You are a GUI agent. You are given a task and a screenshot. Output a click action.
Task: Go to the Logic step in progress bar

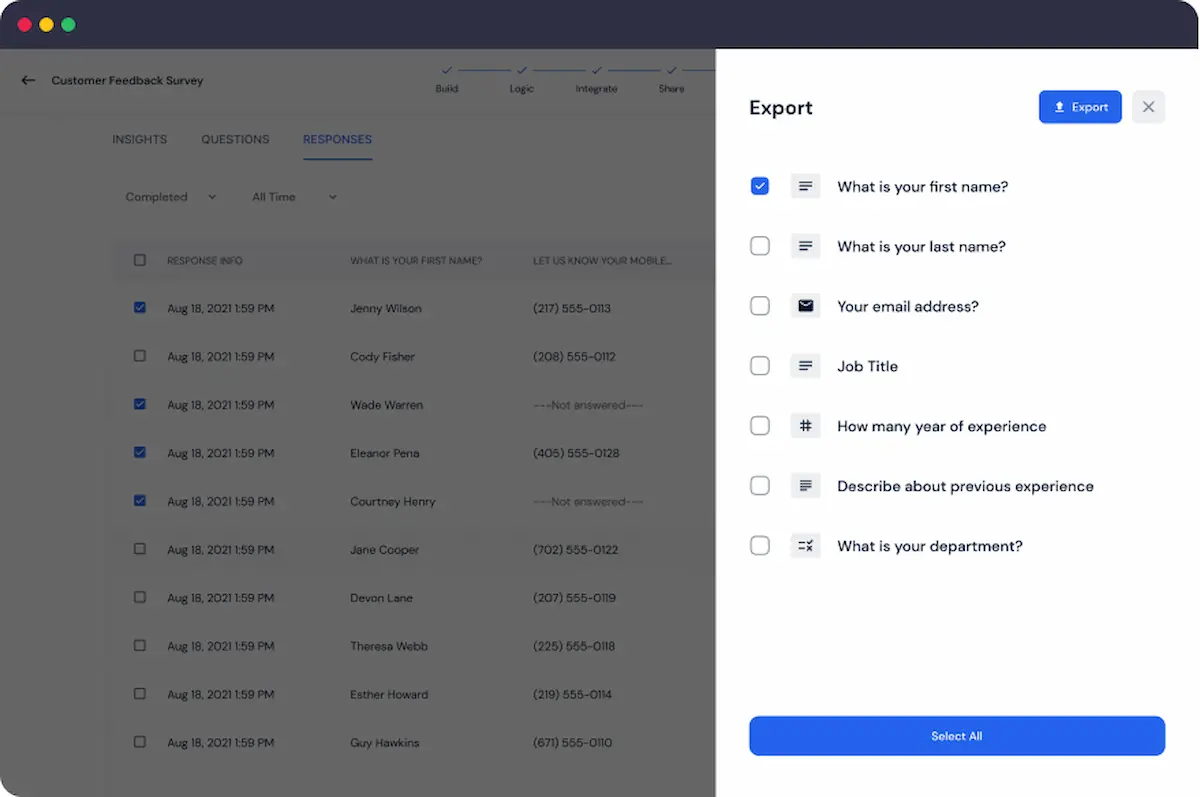pos(521,79)
